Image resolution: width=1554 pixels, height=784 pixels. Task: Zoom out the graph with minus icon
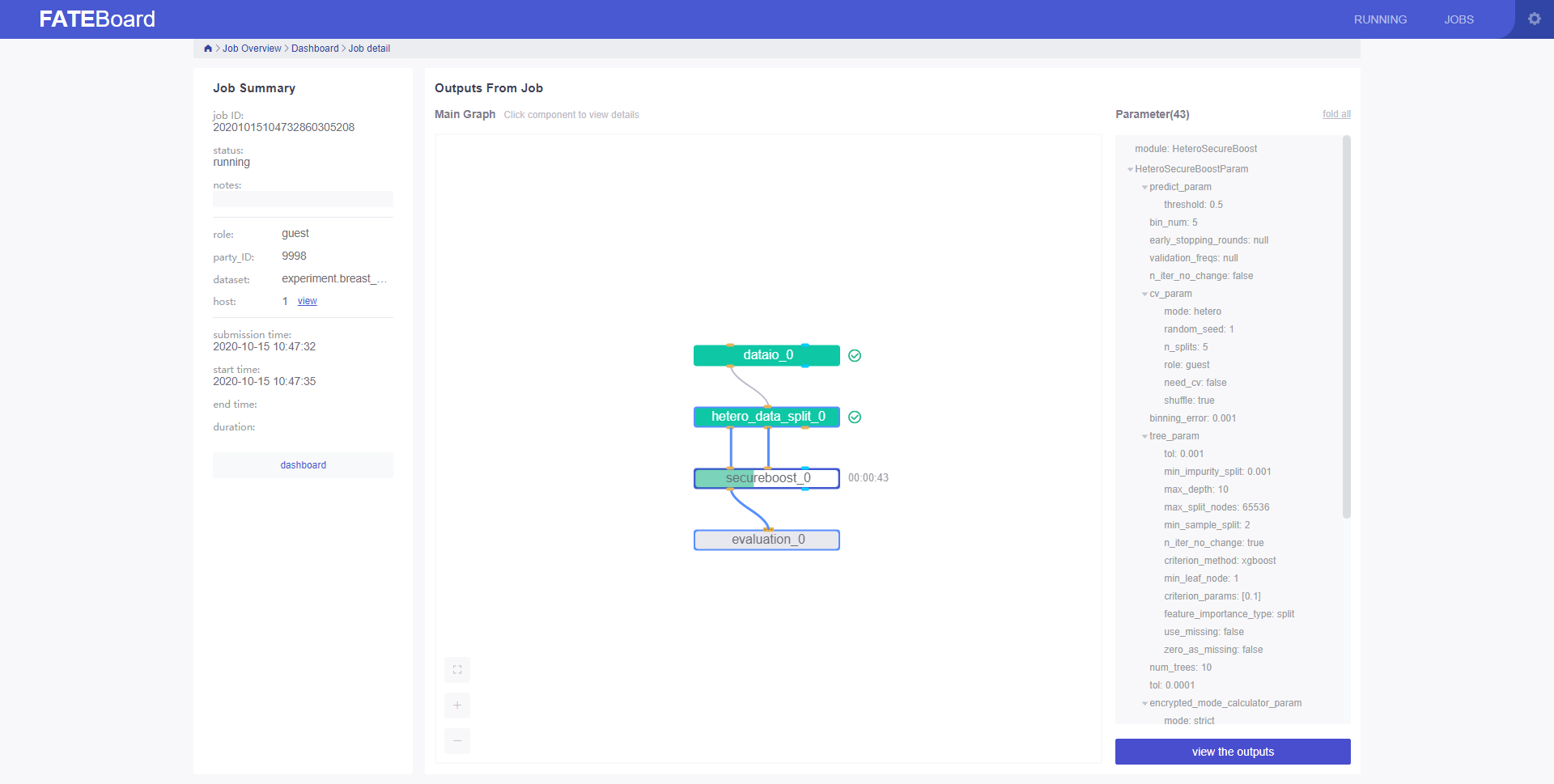tap(457, 741)
